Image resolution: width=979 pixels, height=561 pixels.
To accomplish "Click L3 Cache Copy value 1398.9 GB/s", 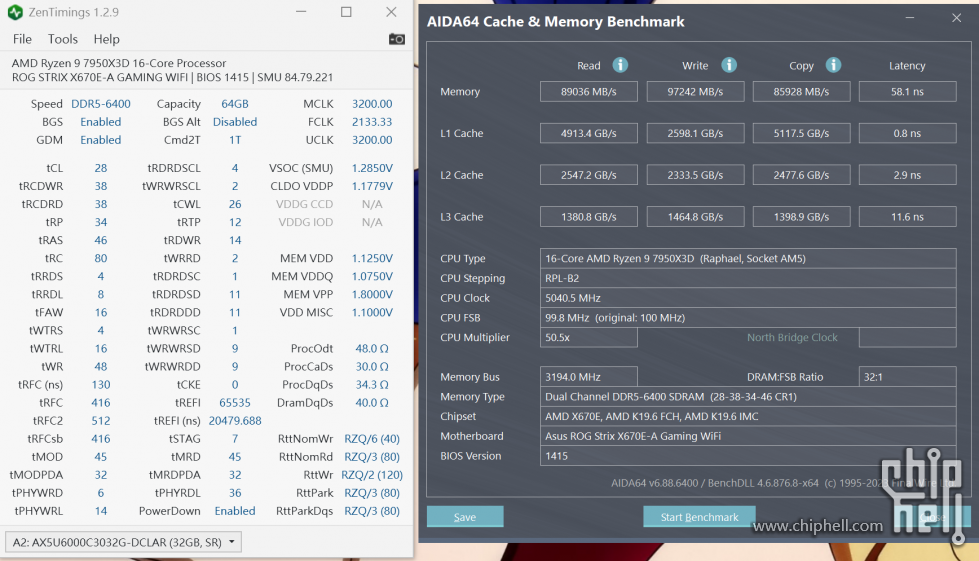I will (802, 217).
